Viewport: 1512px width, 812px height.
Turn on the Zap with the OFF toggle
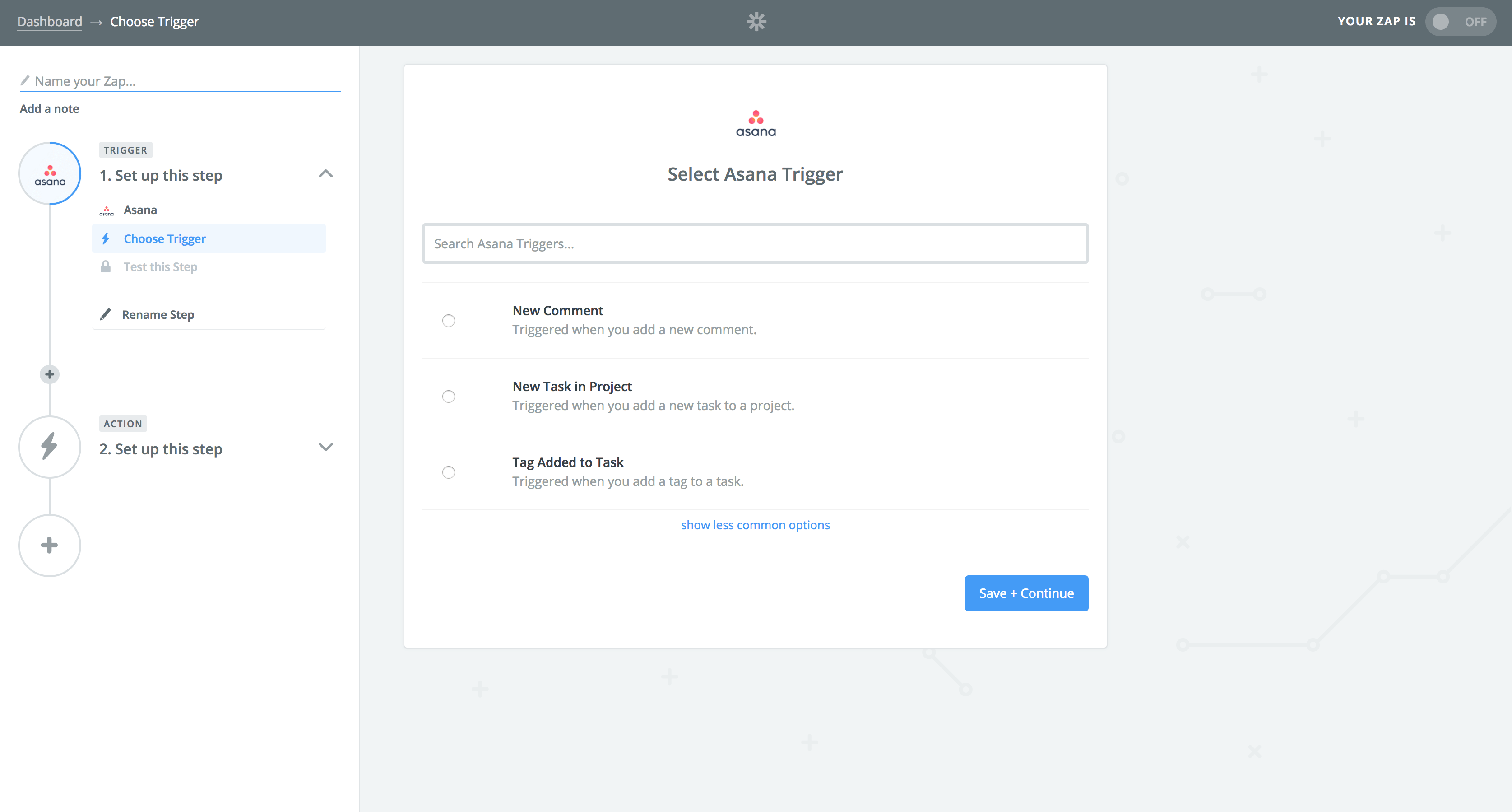pos(1461,21)
